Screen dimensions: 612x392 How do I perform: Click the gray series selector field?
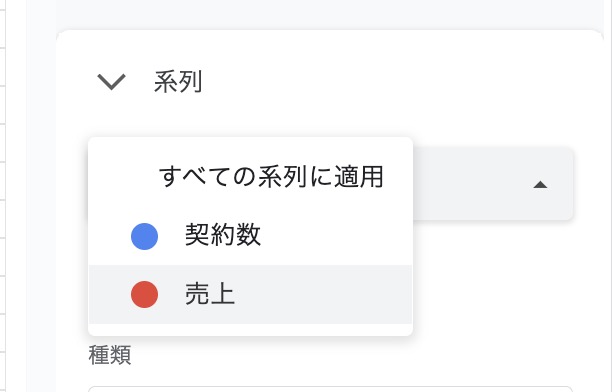pos(493,184)
